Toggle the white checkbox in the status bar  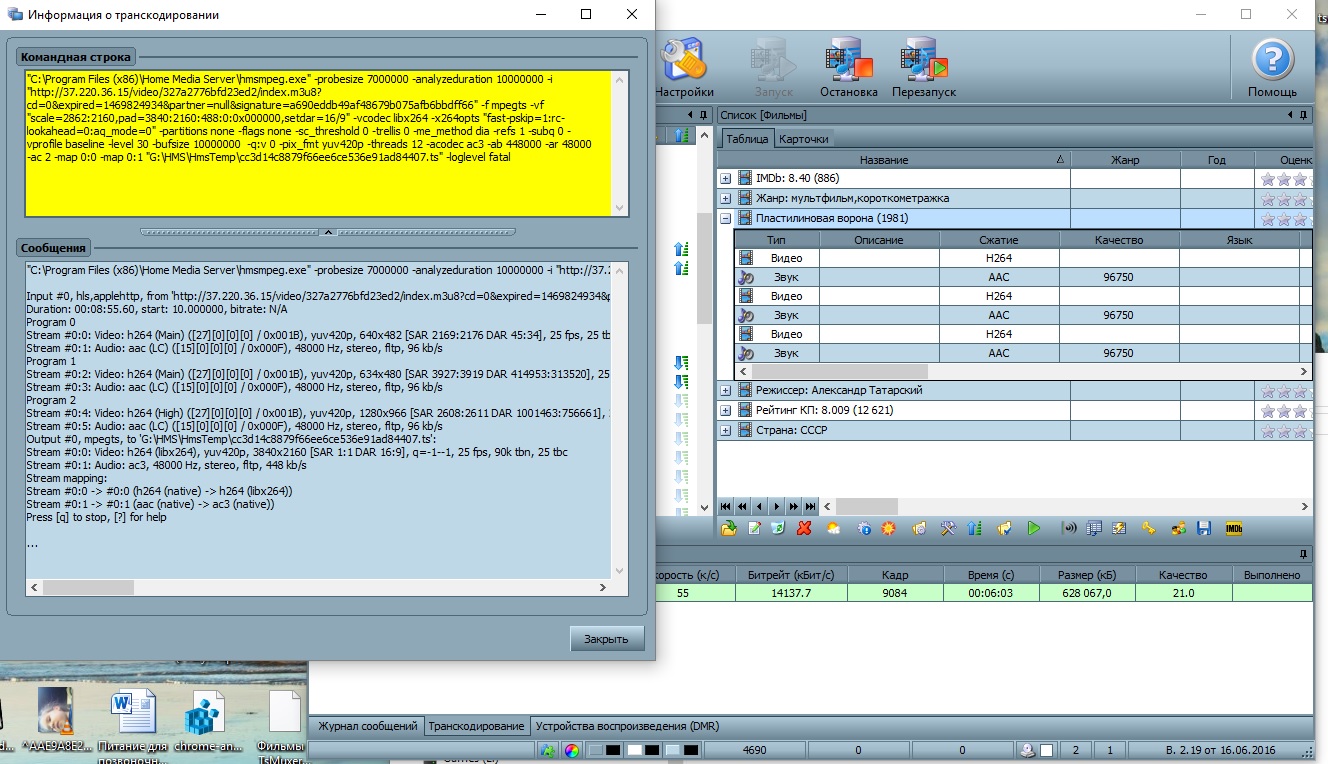pyautogui.click(x=1047, y=750)
